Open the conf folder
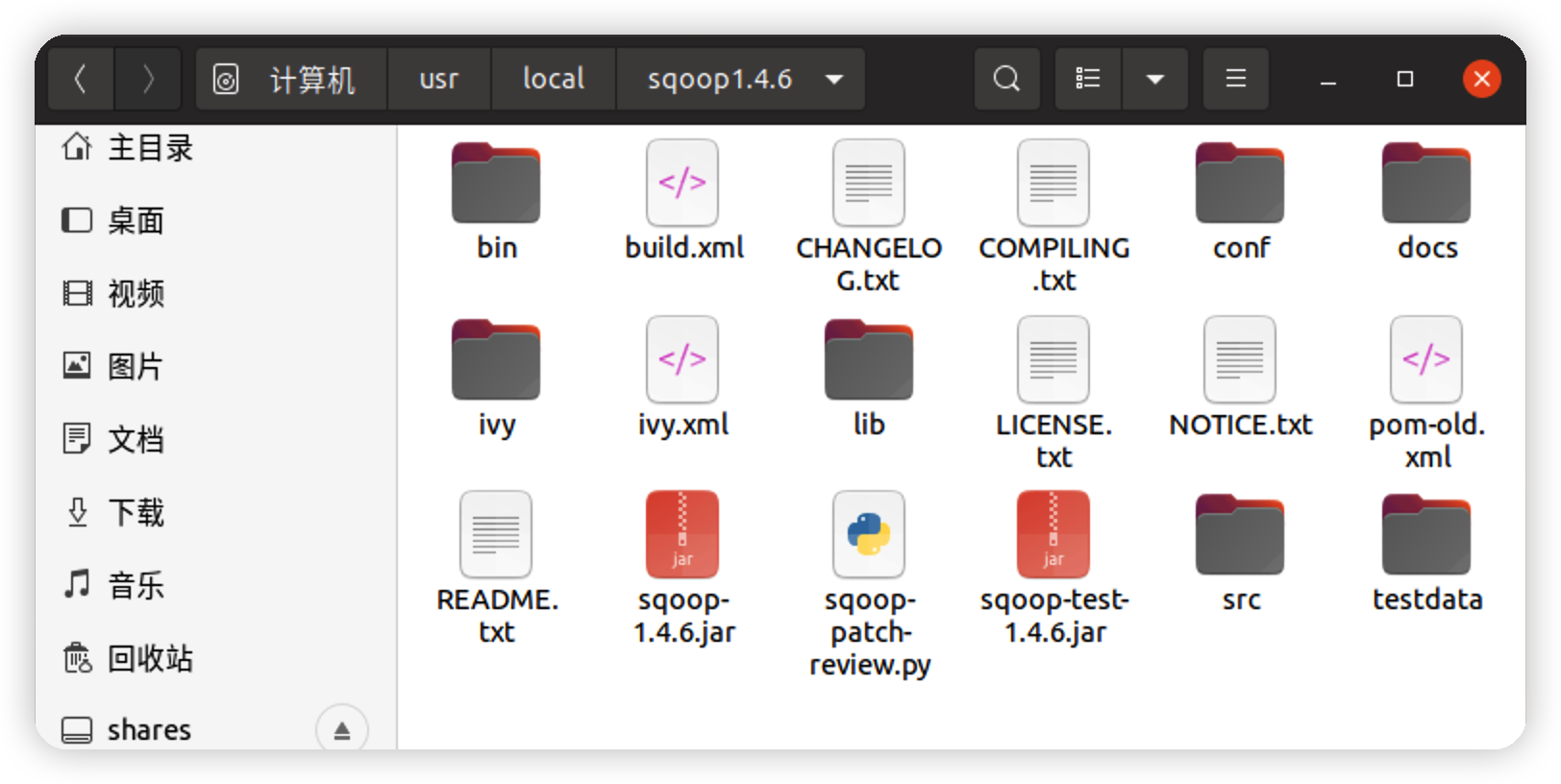The height and width of the screenshot is (784, 1561). click(1240, 183)
